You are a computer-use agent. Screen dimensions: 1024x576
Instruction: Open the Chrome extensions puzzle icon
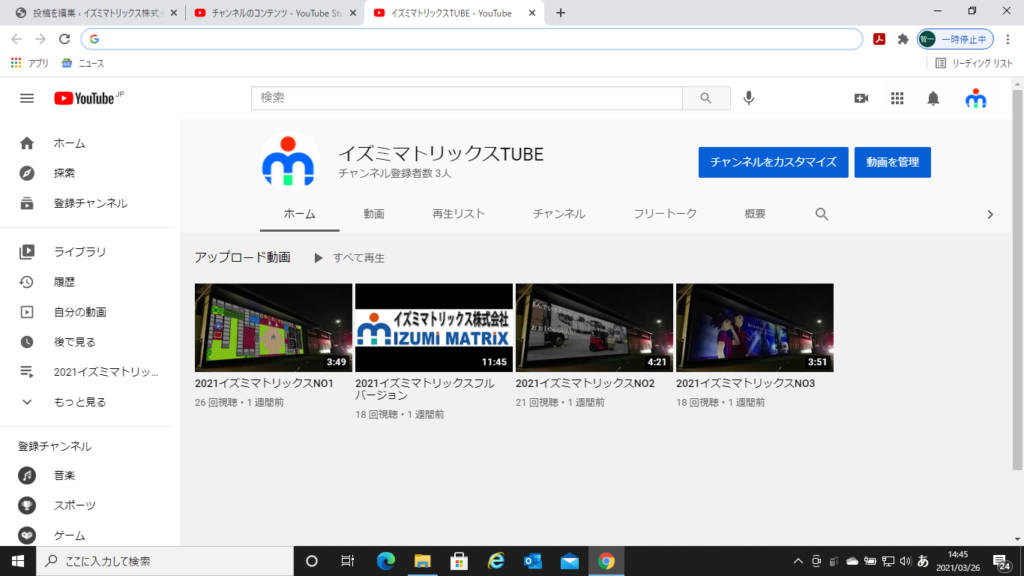pos(903,39)
